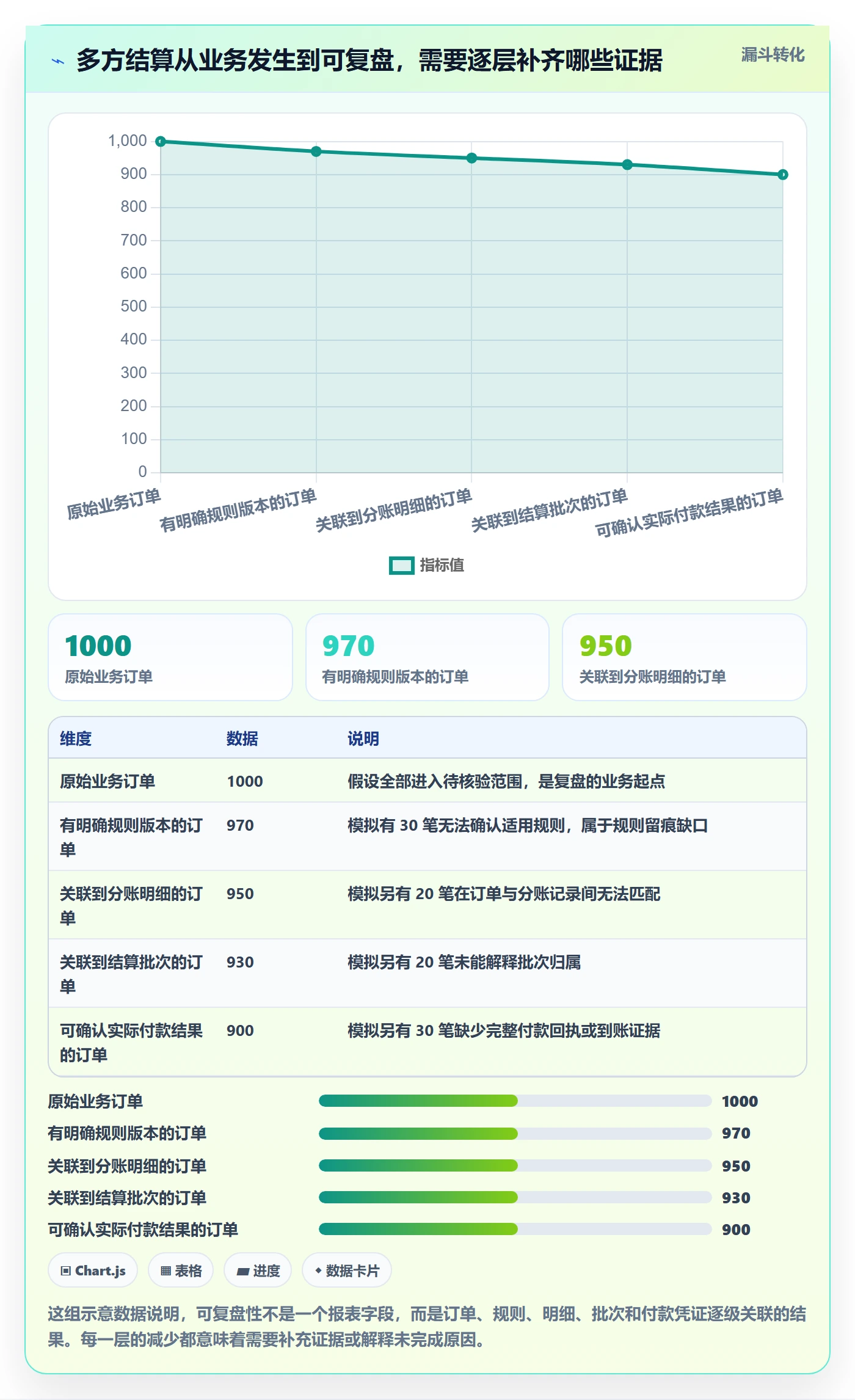Viewport: 855px width, 1400px height.
Task: Select the 数据卡片 tag chip
Action: pyautogui.click(x=347, y=1271)
